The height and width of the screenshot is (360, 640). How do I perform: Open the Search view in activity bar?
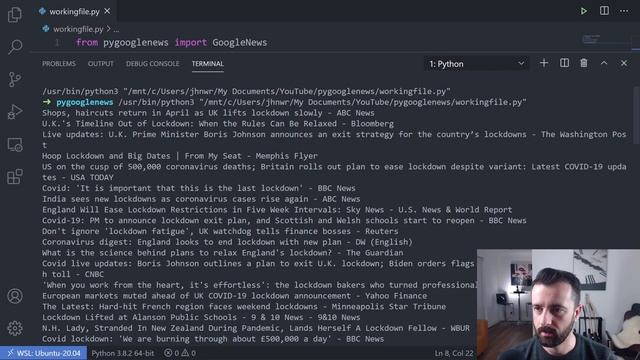pyautogui.click(x=15, y=47)
